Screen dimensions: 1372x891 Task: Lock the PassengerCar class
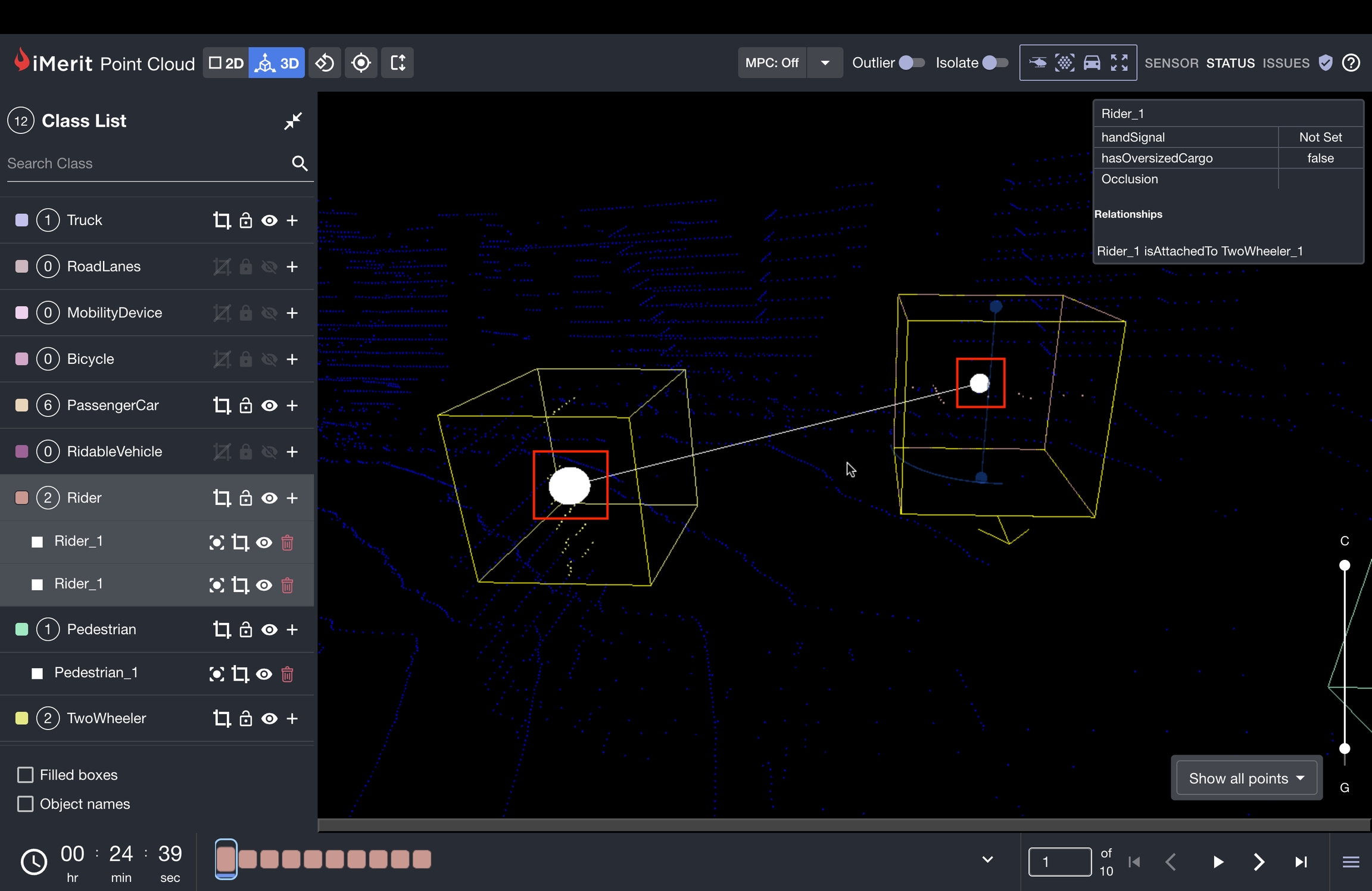tap(245, 406)
